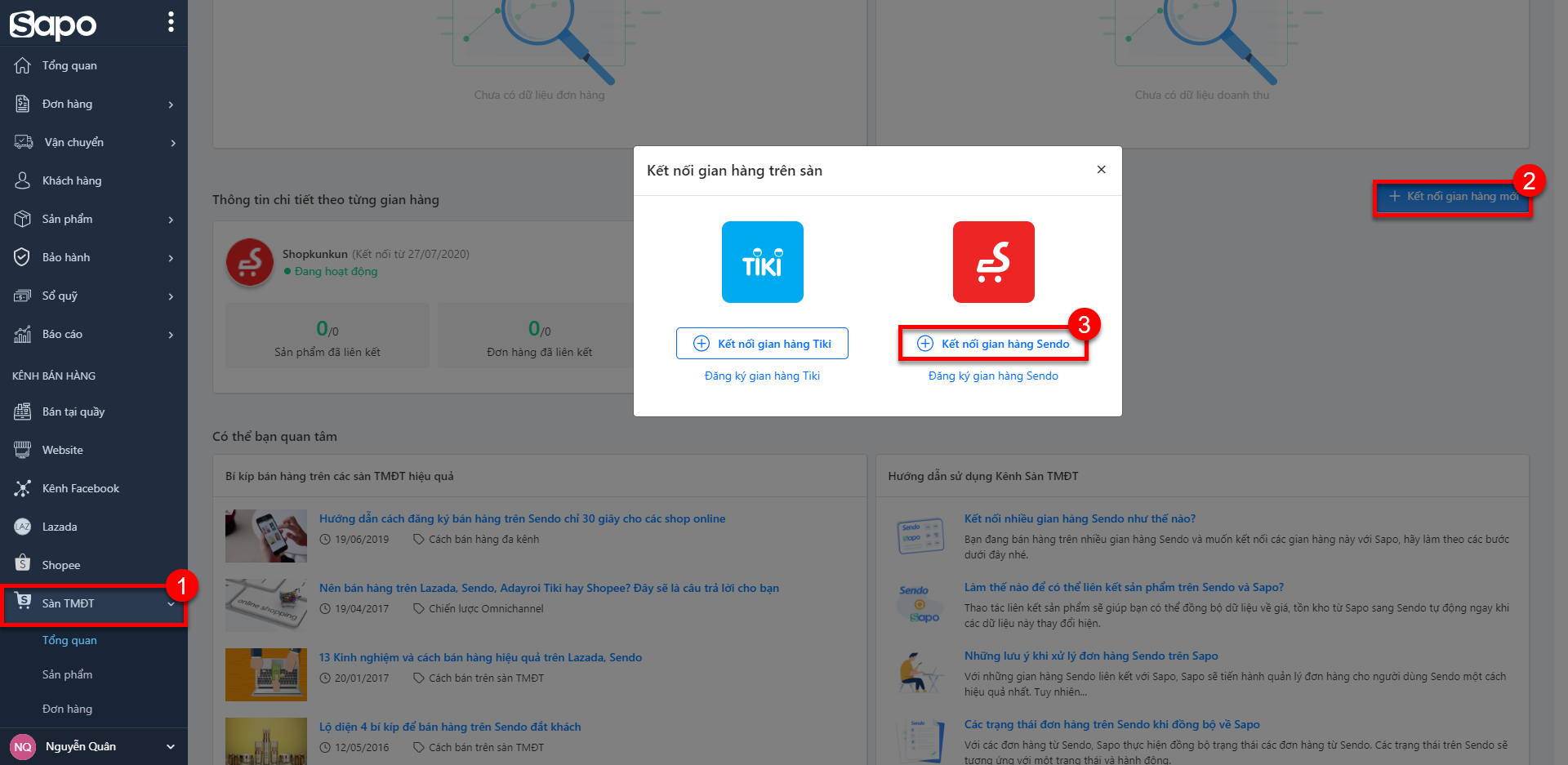Expand the Đơn hàng submenu chevron
Screen dimensions: 1568x765
[x=171, y=105]
